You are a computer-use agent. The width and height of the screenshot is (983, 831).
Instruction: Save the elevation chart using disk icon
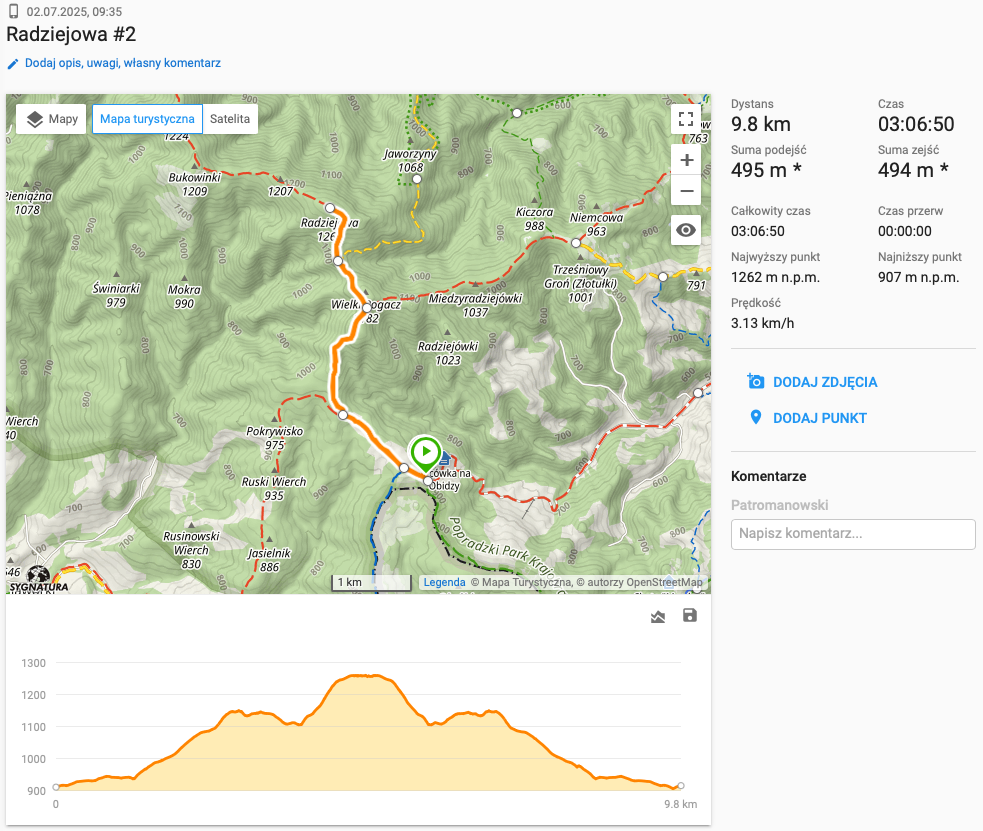(x=689, y=616)
